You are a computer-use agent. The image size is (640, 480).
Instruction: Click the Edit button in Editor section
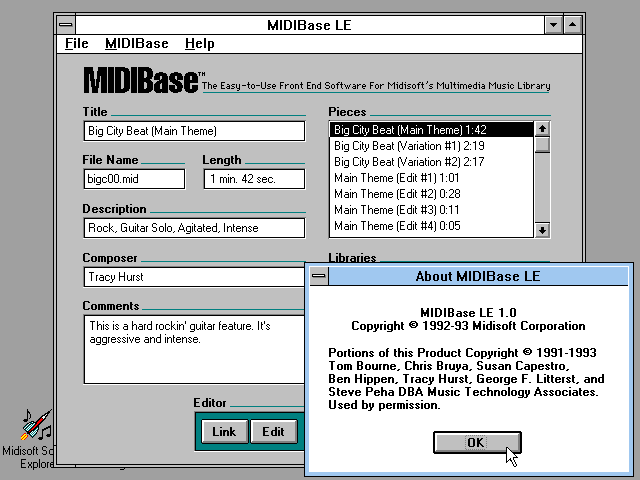click(x=273, y=431)
